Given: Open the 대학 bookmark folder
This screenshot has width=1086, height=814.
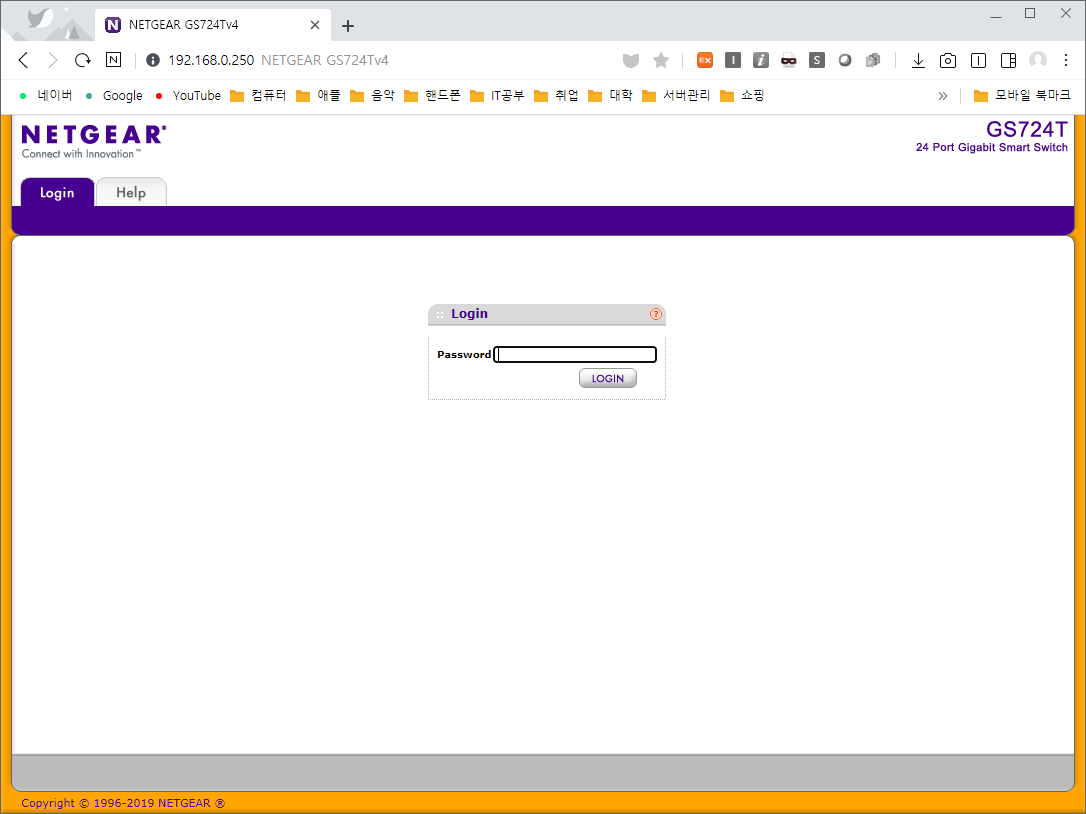Looking at the screenshot, I should pyautogui.click(x=611, y=96).
